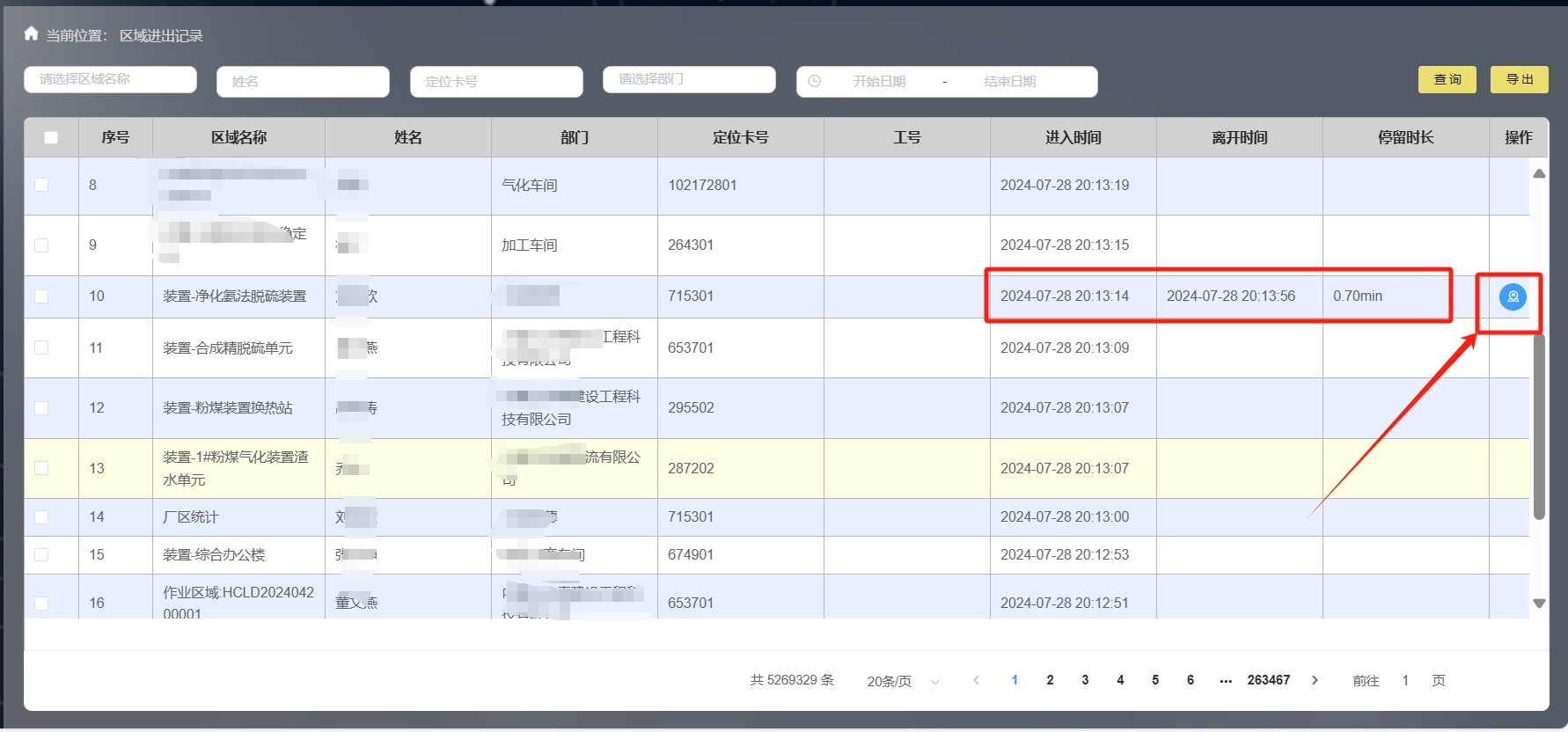
Task: Go to page 5
Action: [1155, 680]
